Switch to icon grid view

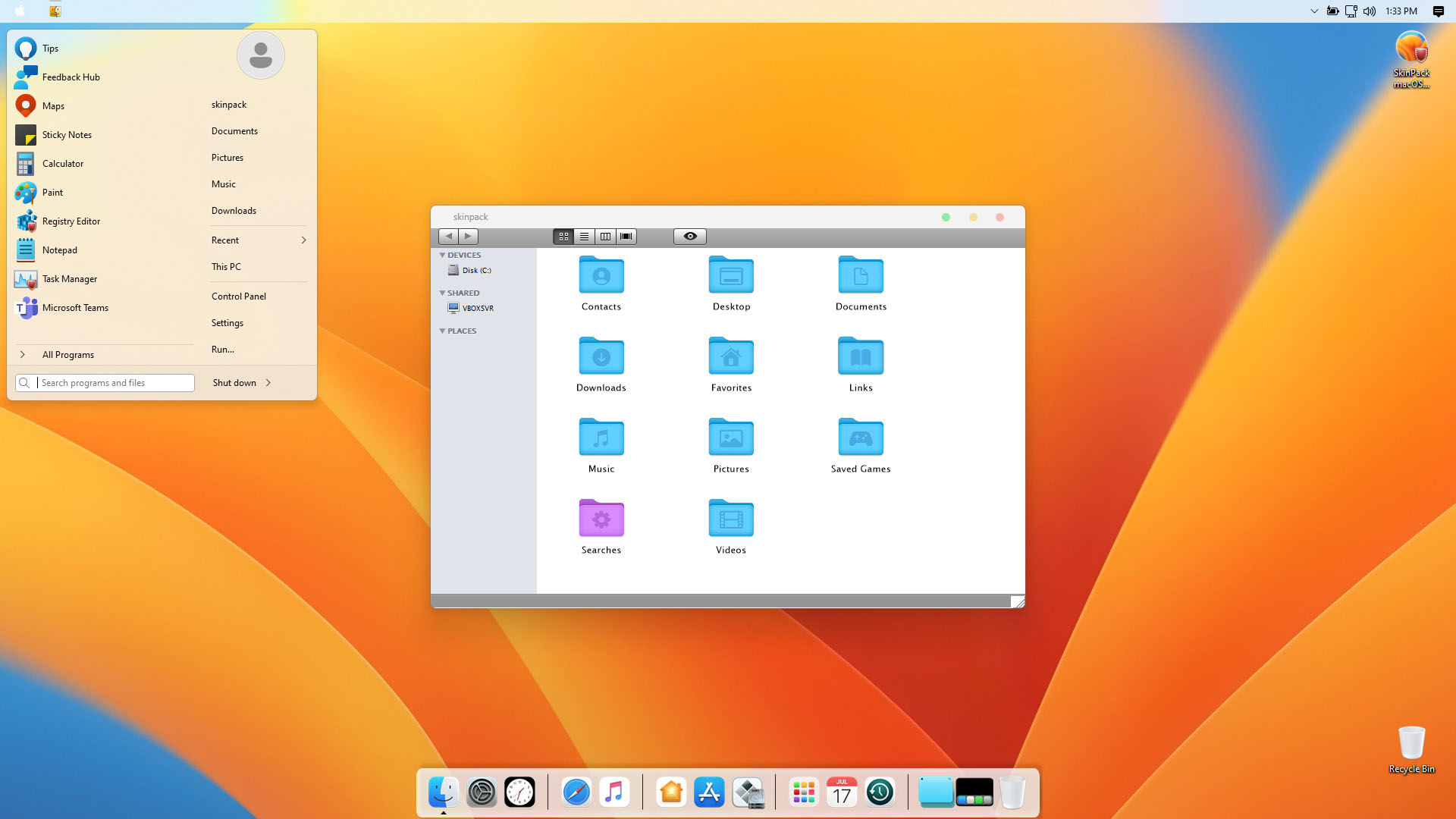(563, 237)
